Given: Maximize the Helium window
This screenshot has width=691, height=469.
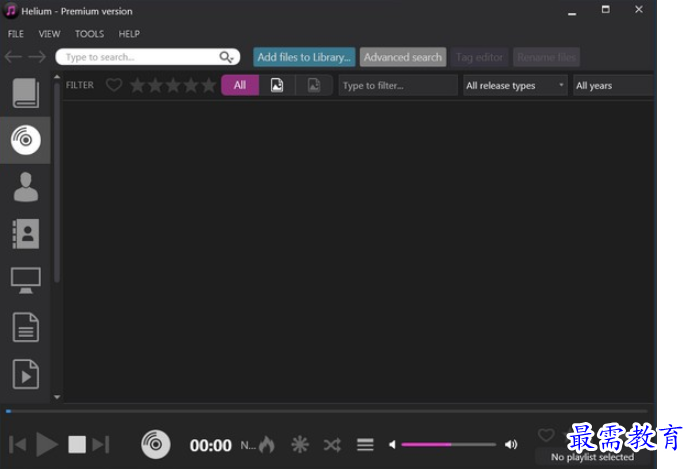Looking at the screenshot, I should coord(606,9).
